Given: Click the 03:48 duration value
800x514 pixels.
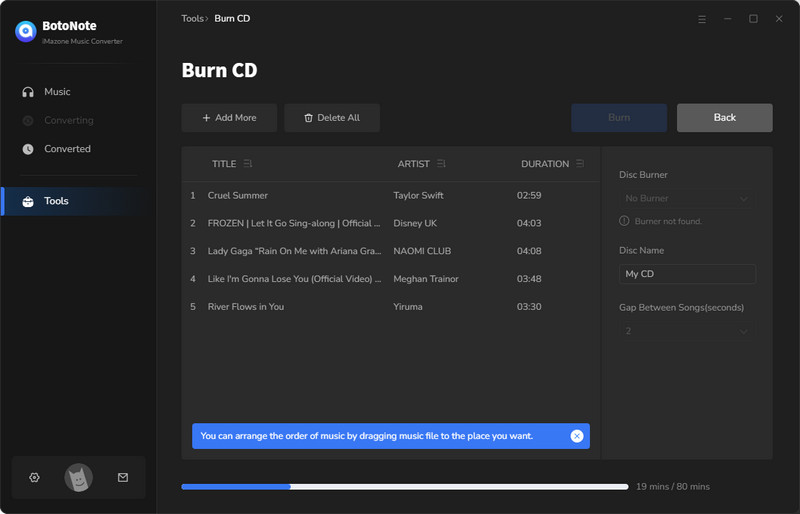Looking at the screenshot, I should (529, 279).
